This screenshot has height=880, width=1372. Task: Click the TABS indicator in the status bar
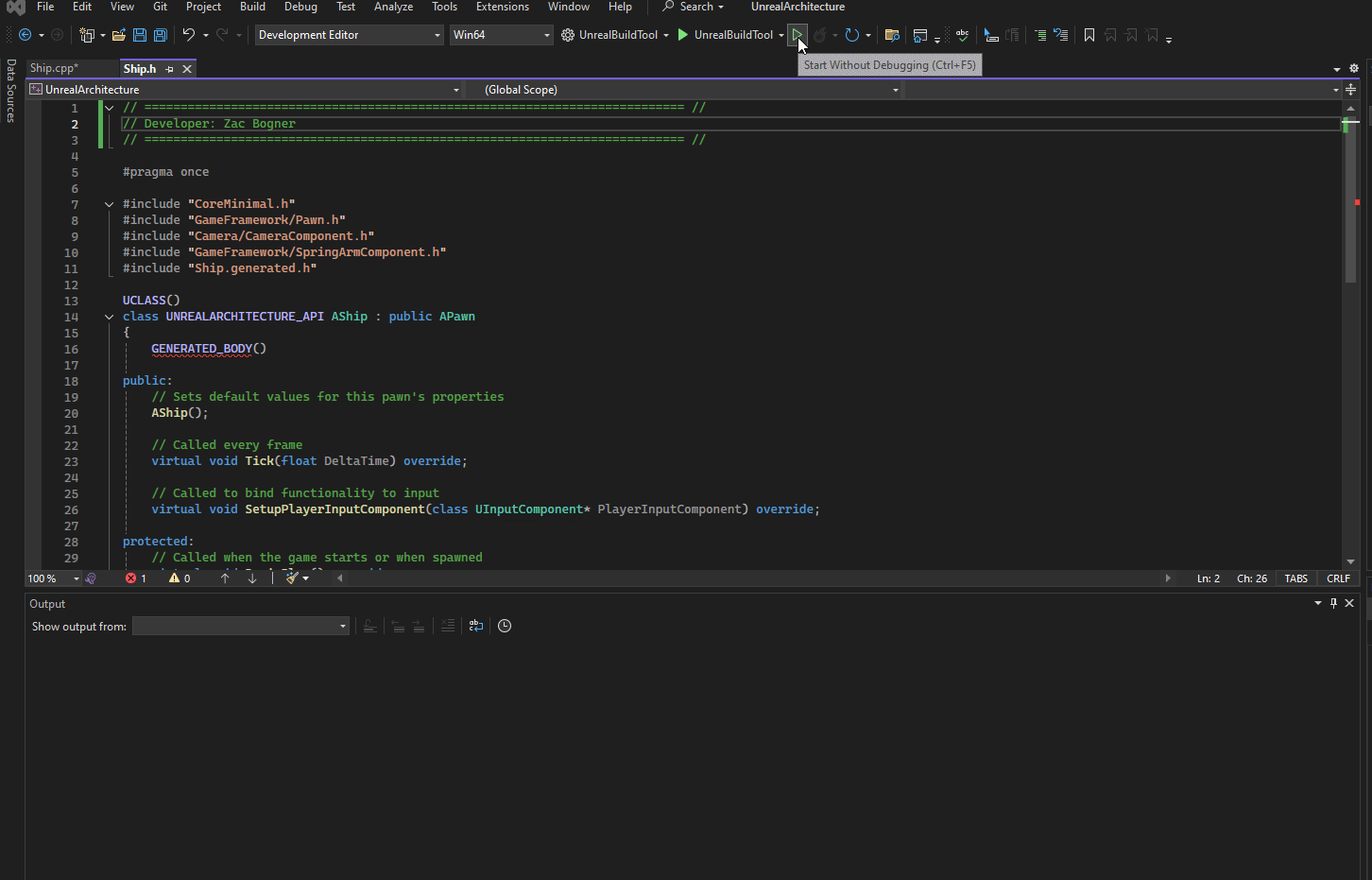point(1295,578)
